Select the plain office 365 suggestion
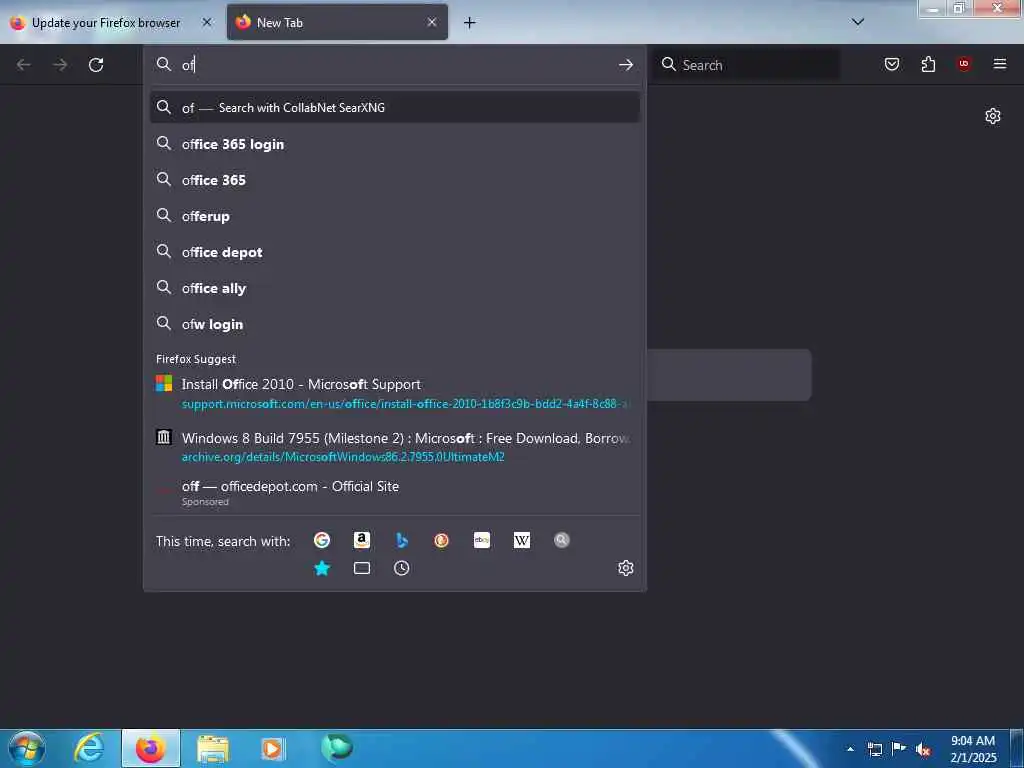Viewport: 1024px width, 768px height. click(x=394, y=180)
